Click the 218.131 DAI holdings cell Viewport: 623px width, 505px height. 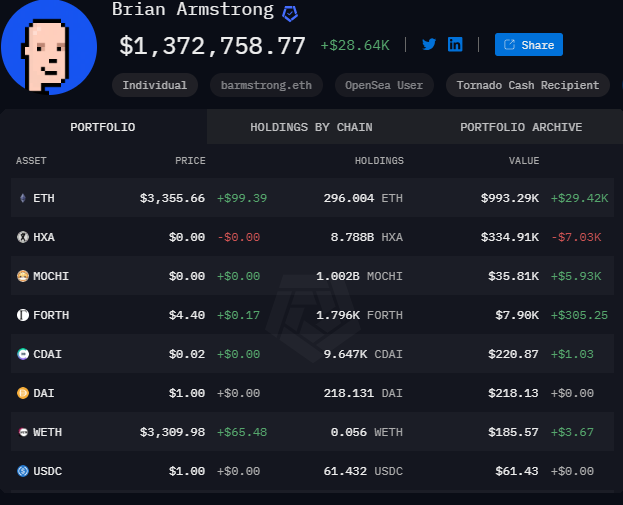click(x=363, y=393)
